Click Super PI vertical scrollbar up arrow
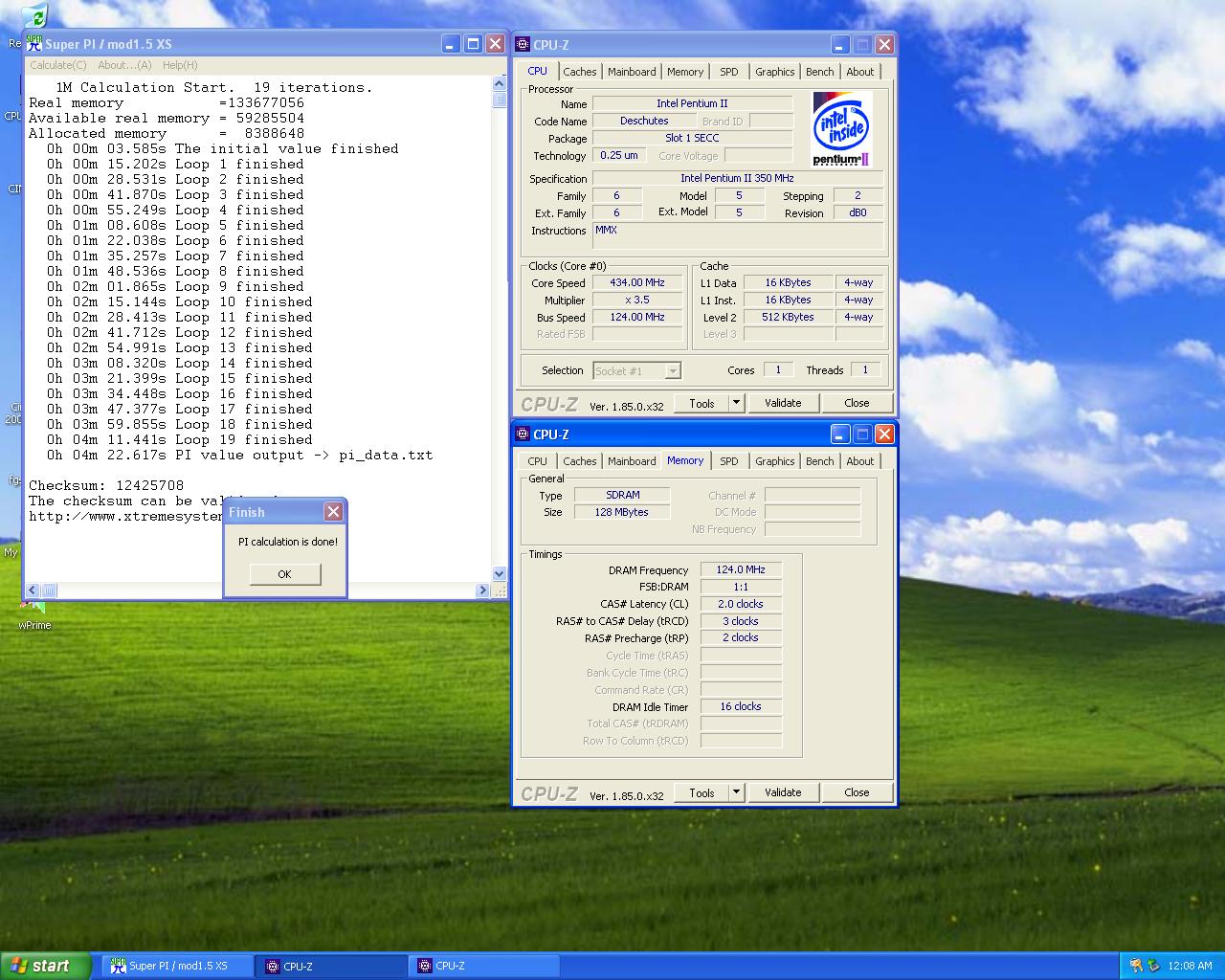 point(499,83)
